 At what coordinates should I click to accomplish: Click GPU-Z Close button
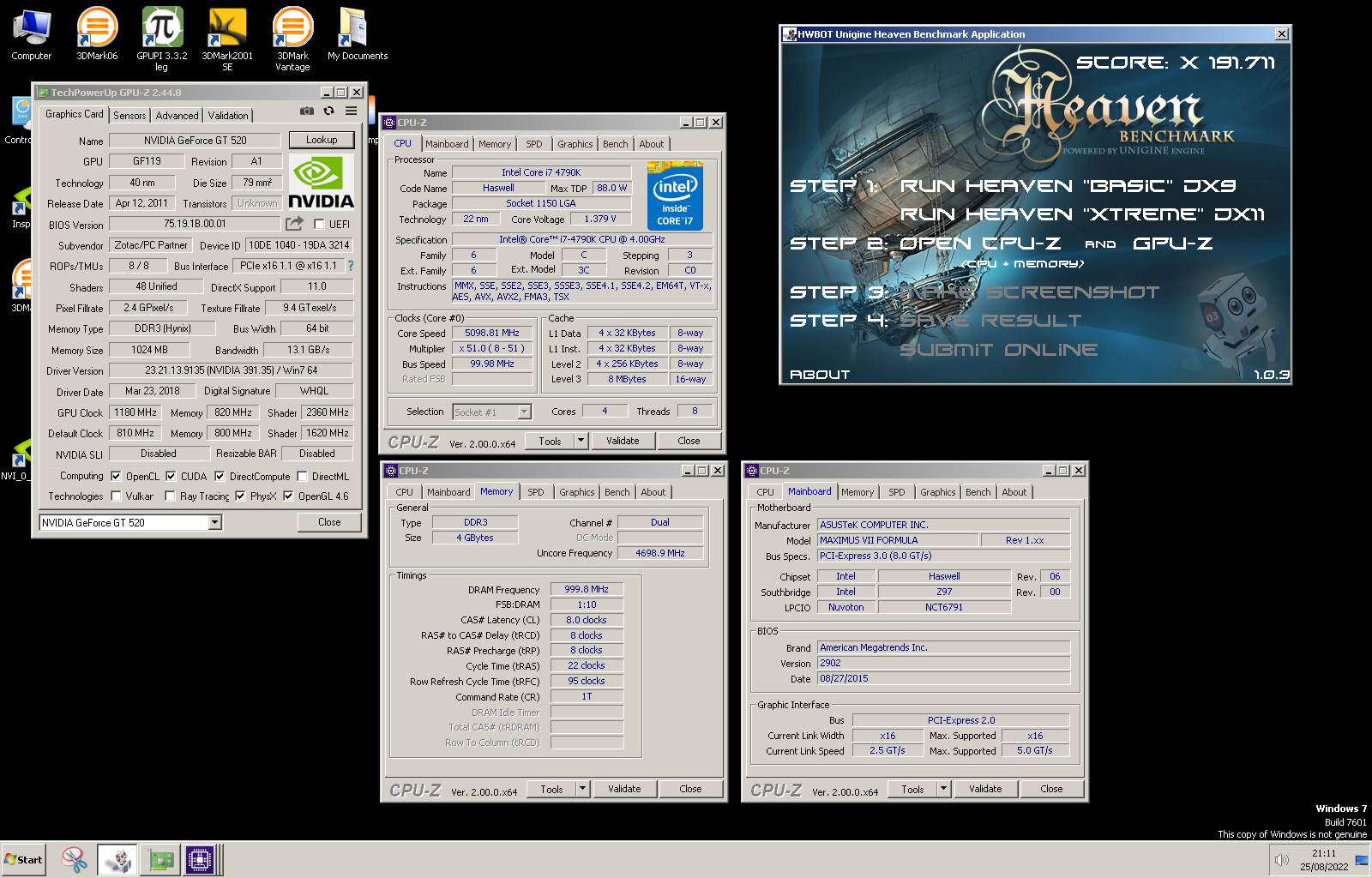coord(329,522)
